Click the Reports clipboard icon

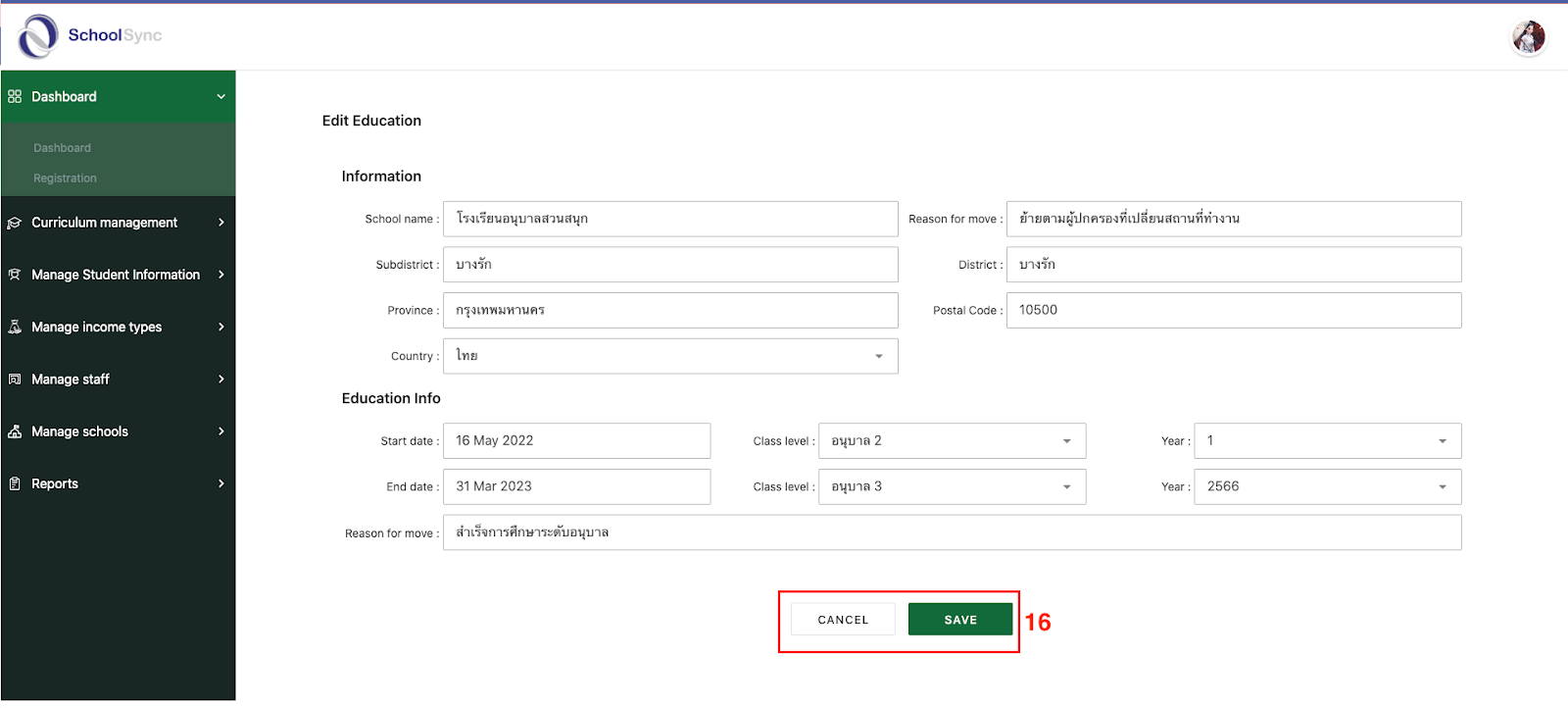pos(15,483)
